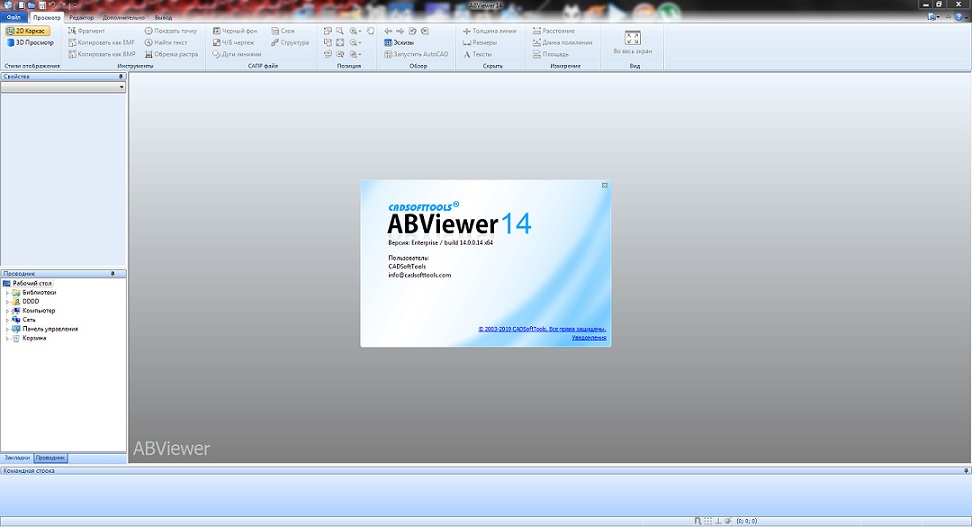
Task: Click the quick access New file icon
Action: 21,5
